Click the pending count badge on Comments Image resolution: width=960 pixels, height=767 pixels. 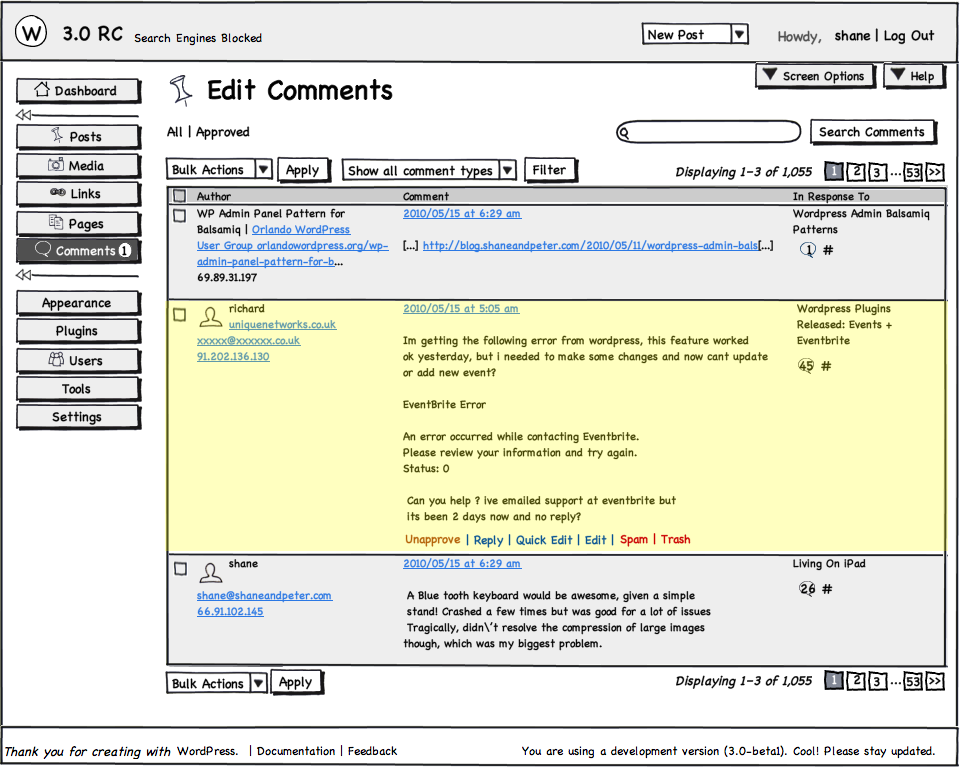tap(124, 250)
